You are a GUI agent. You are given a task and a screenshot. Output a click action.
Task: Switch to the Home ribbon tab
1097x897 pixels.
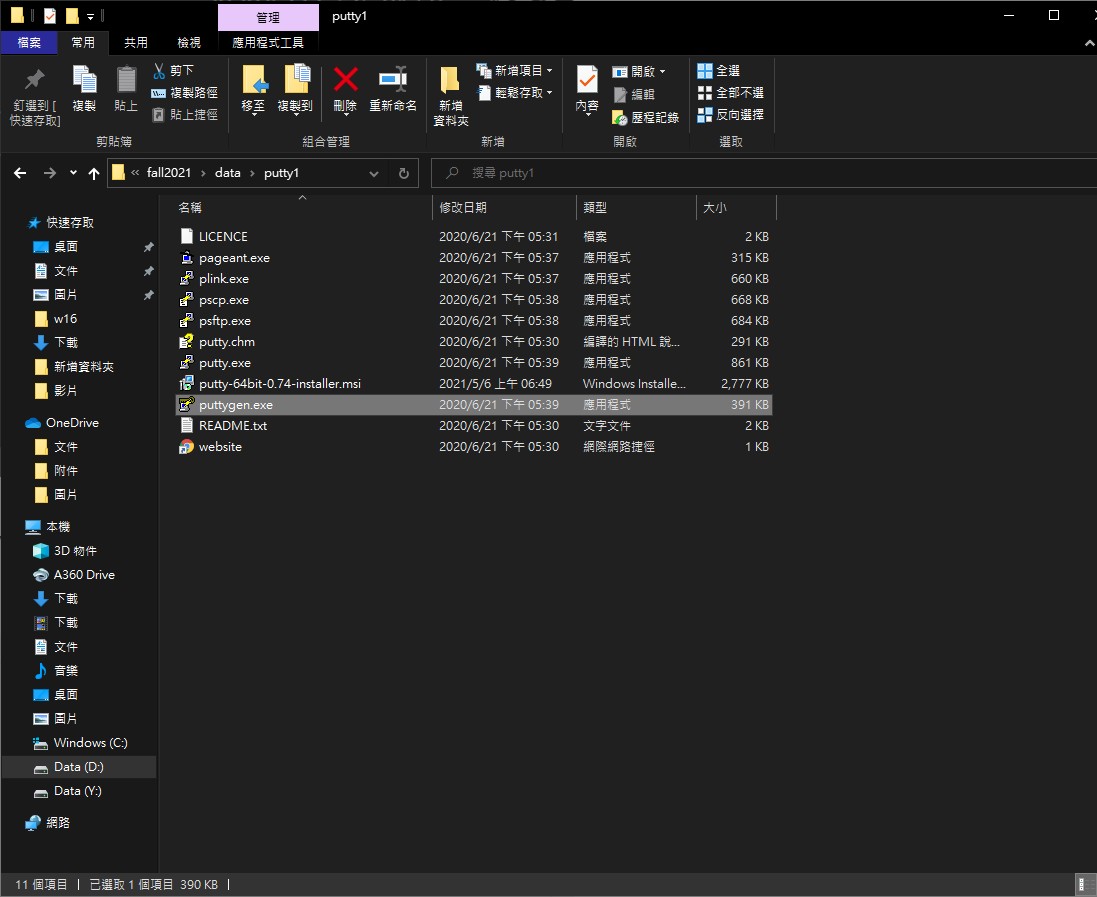(83, 42)
